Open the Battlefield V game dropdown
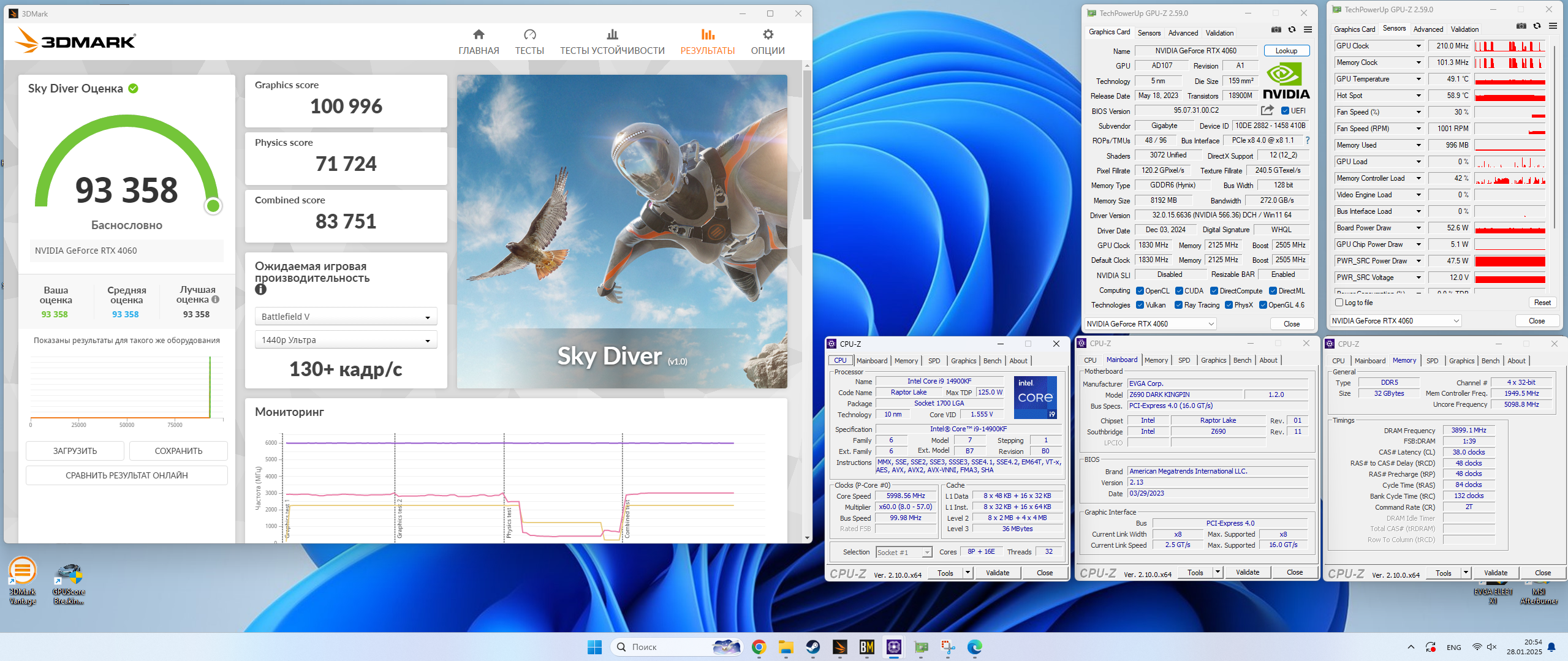This screenshot has width=1568, height=661. point(346,317)
